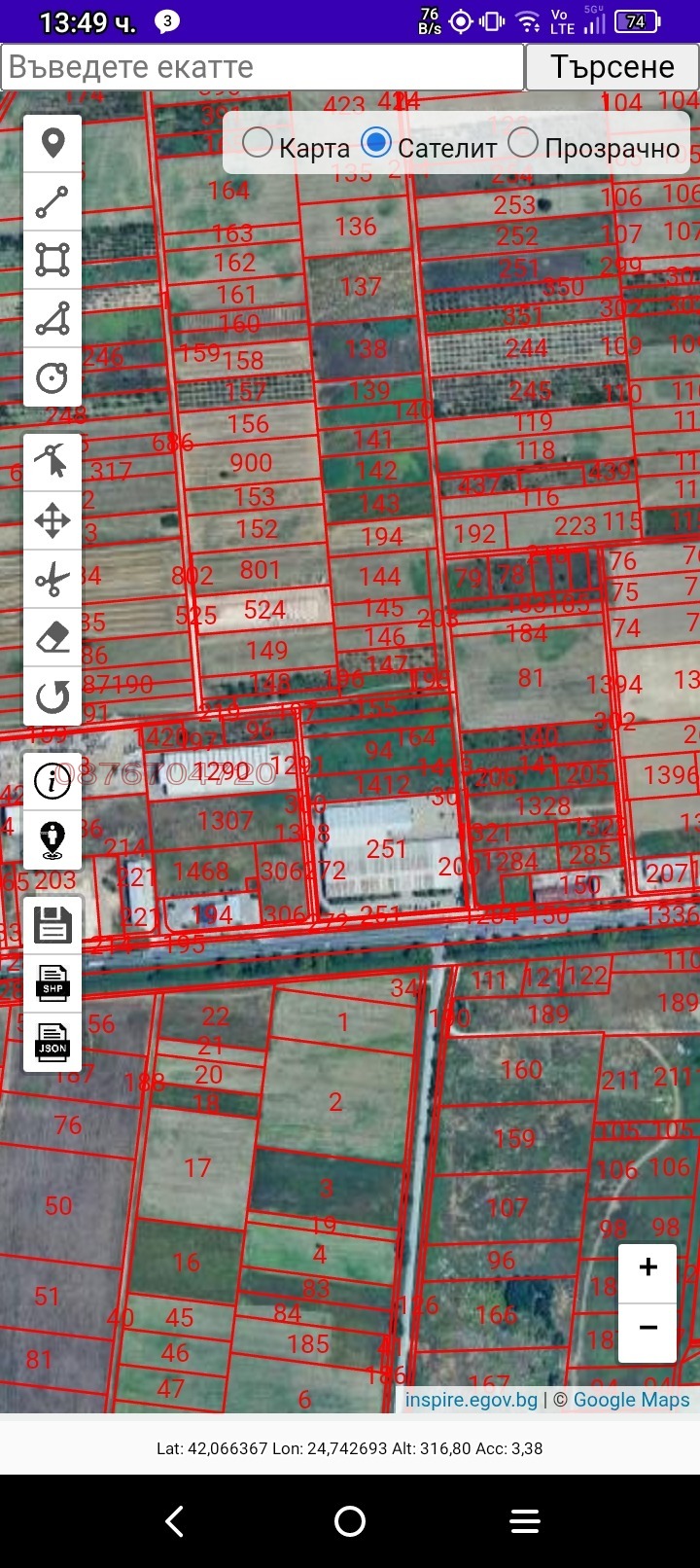This screenshot has height=1568, width=700.
Task: Activate the angle measurement tool
Action: [52, 319]
